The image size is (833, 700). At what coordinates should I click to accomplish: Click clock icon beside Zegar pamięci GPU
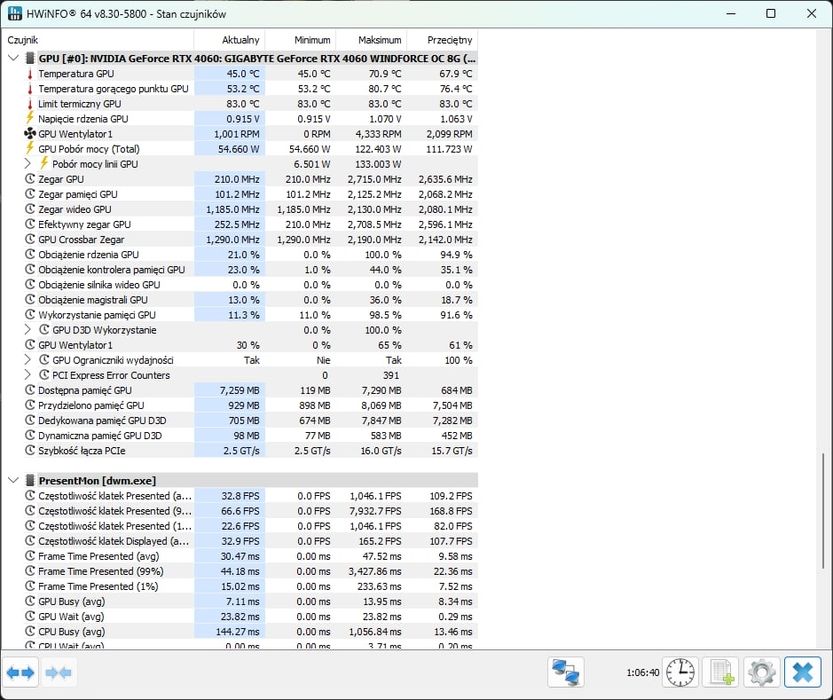[30, 194]
